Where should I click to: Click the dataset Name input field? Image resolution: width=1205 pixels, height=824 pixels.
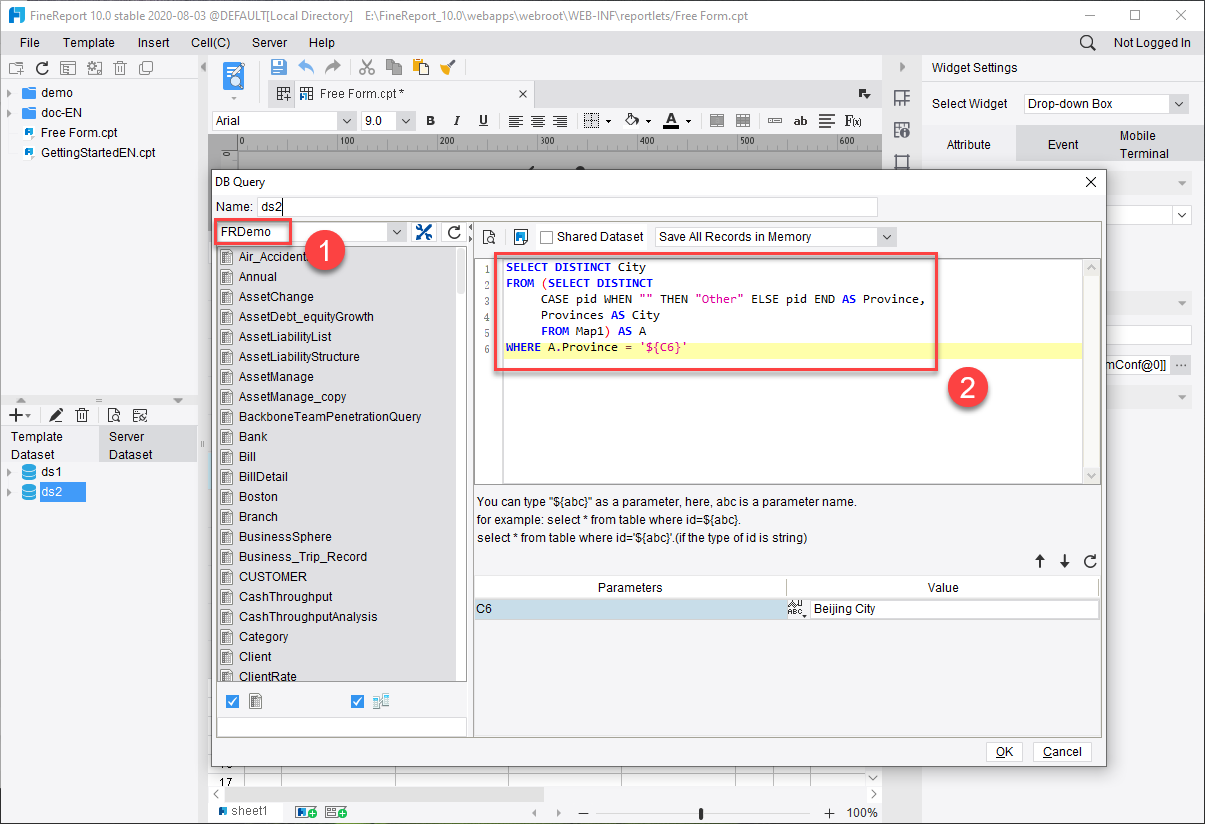567,207
